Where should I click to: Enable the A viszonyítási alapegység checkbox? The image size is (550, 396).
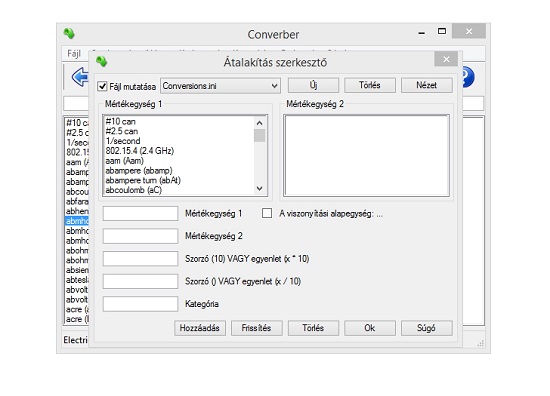pyautogui.click(x=267, y=213)
